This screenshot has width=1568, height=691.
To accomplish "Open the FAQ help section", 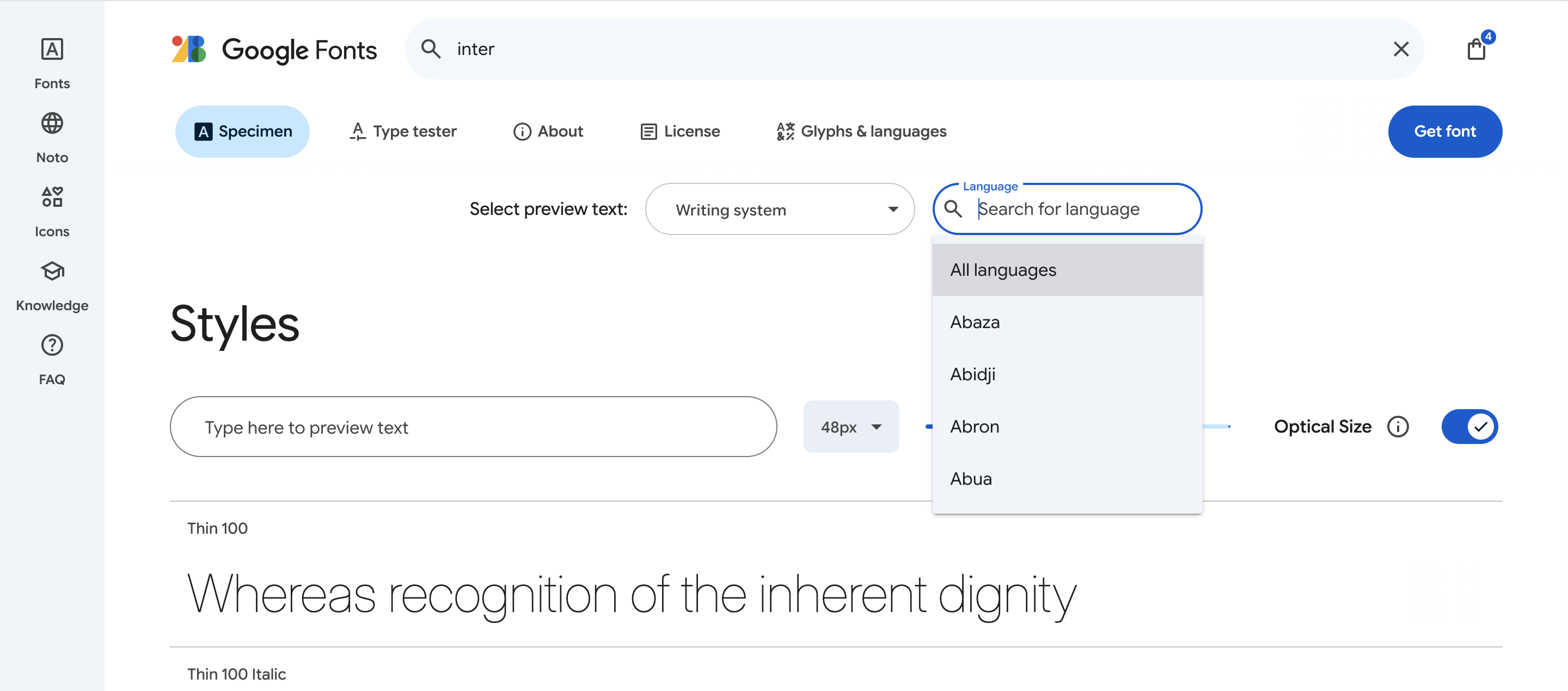I will click(52, 360).
